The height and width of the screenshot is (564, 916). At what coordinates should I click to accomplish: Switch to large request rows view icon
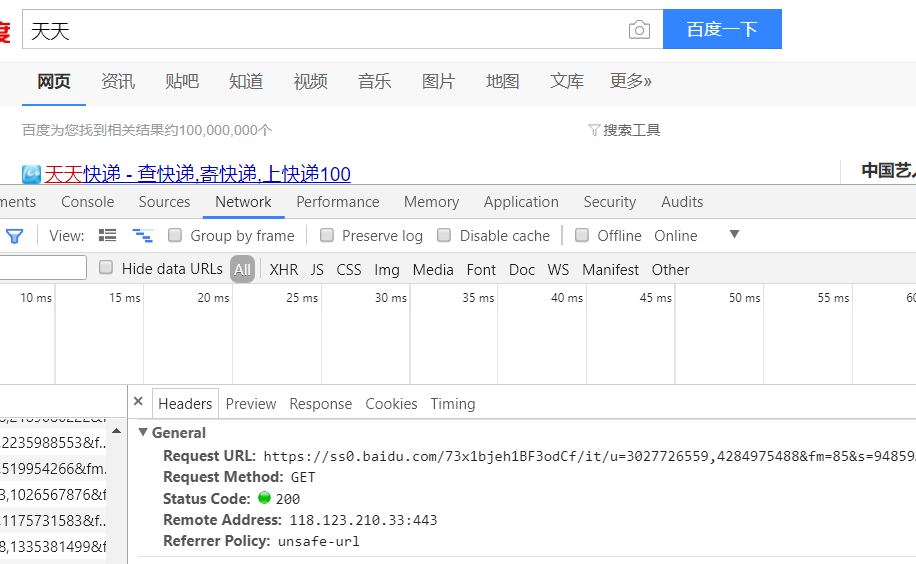pyautogui.click(x=107, y=236)
